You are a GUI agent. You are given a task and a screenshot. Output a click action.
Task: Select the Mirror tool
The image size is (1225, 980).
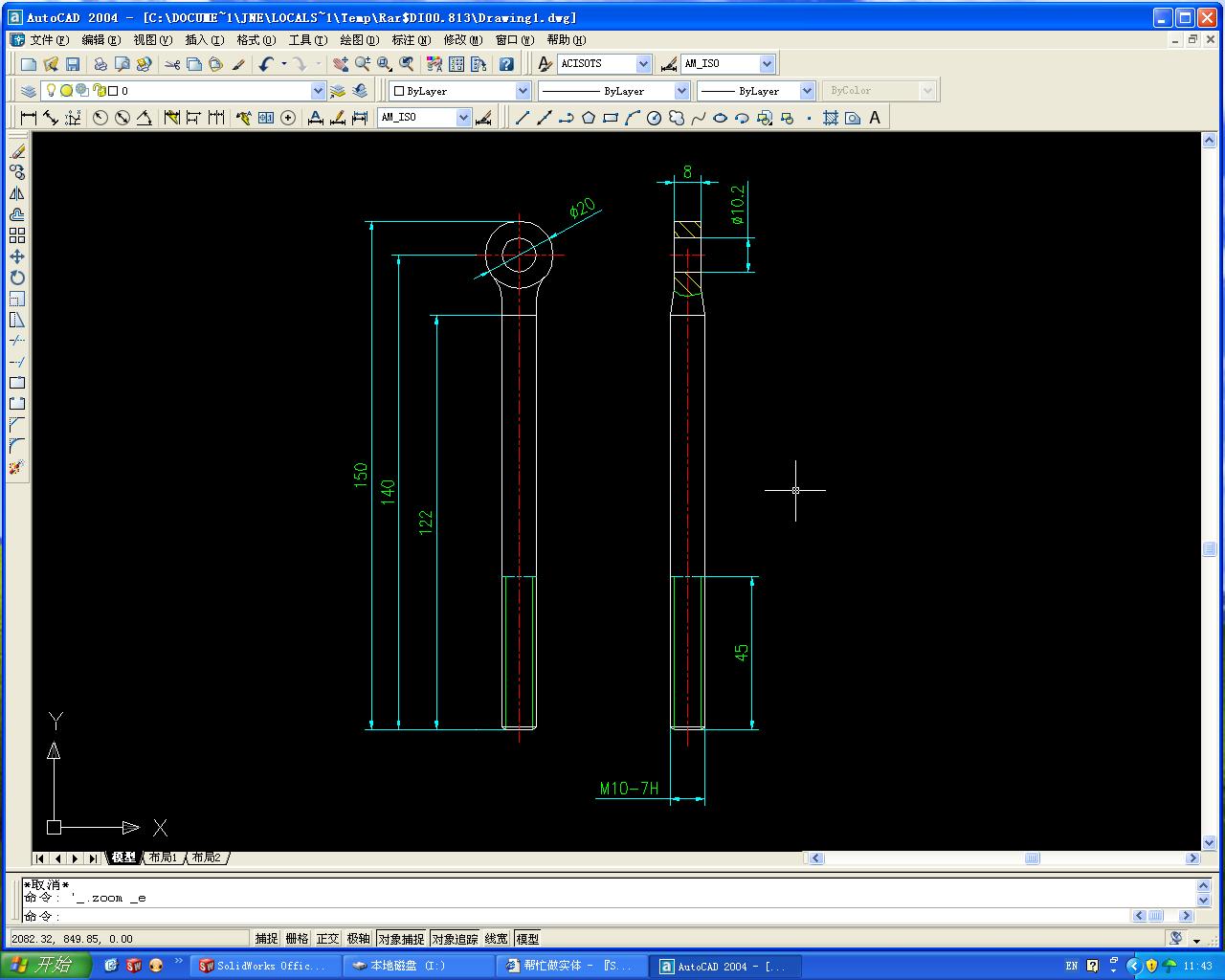coord(17,193)
